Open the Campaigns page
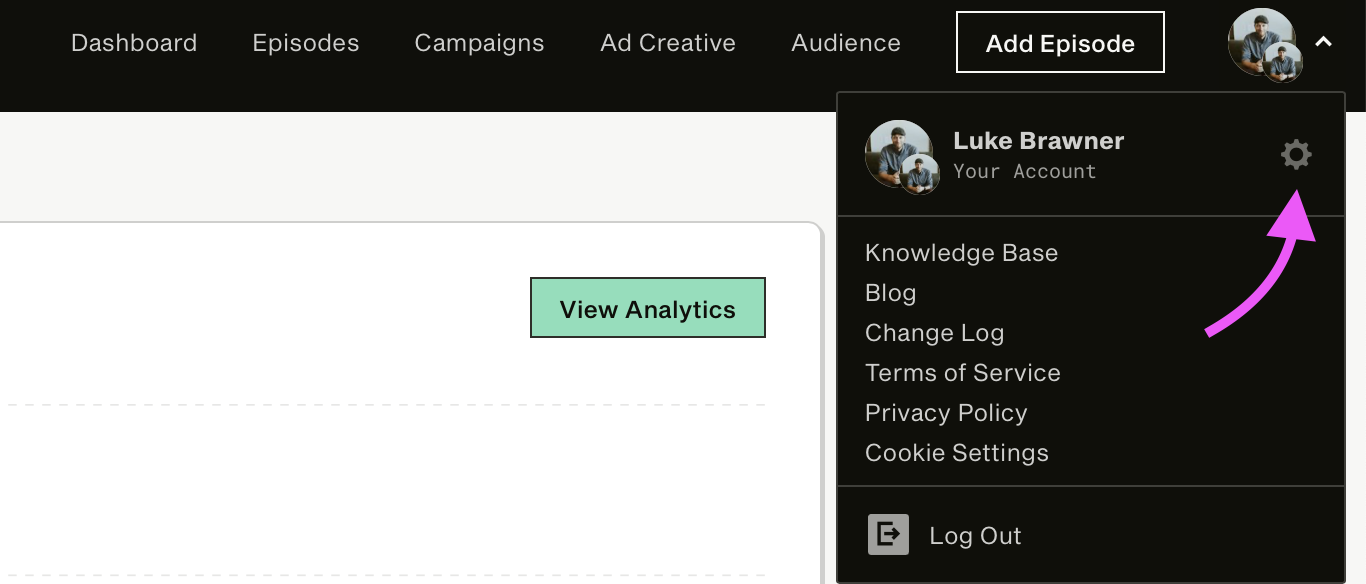 [x=479, y=43]
